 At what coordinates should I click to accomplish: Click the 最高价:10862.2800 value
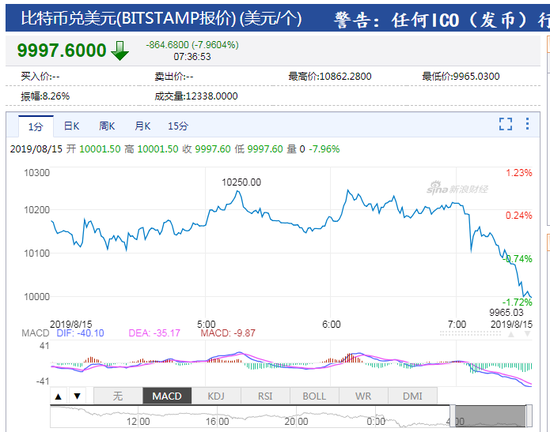[330, 76]
